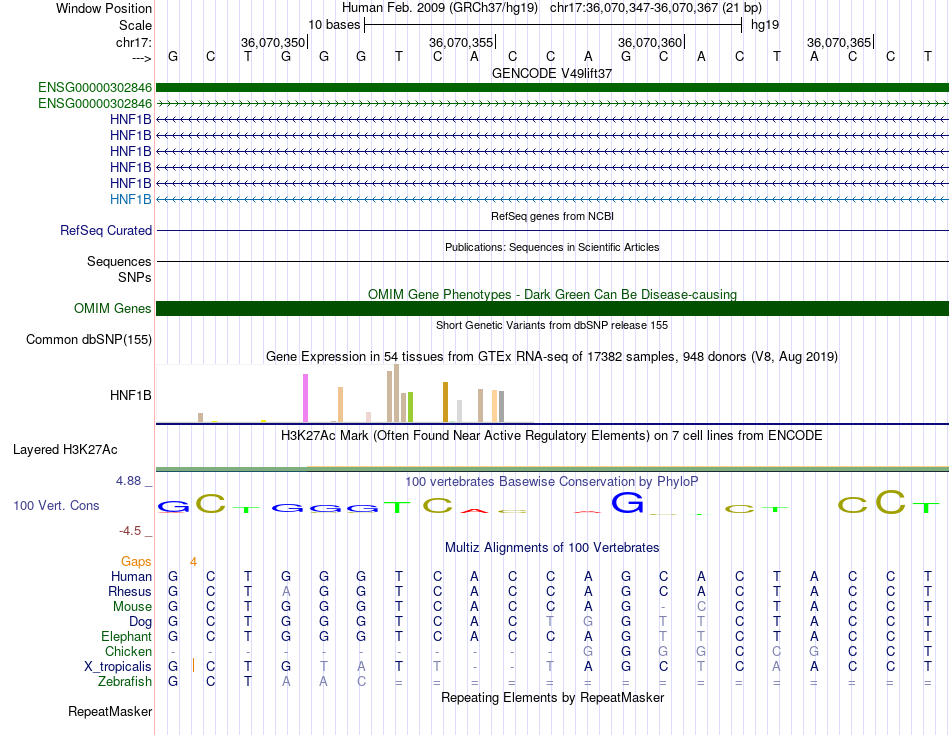
Task: Click the 4.88 upper scale value
Action: click(x=128, y=481)
